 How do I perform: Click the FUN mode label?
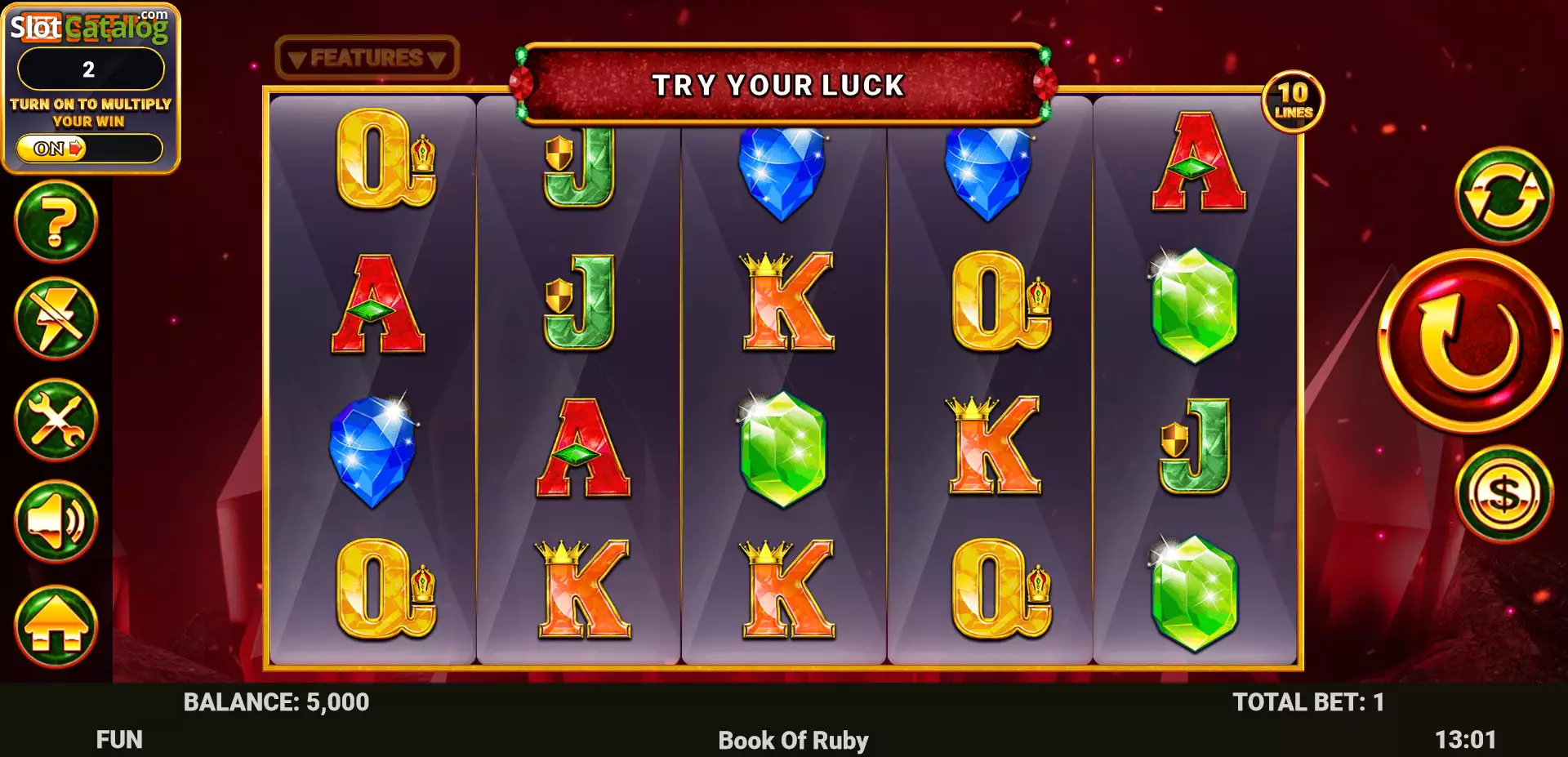119,740
